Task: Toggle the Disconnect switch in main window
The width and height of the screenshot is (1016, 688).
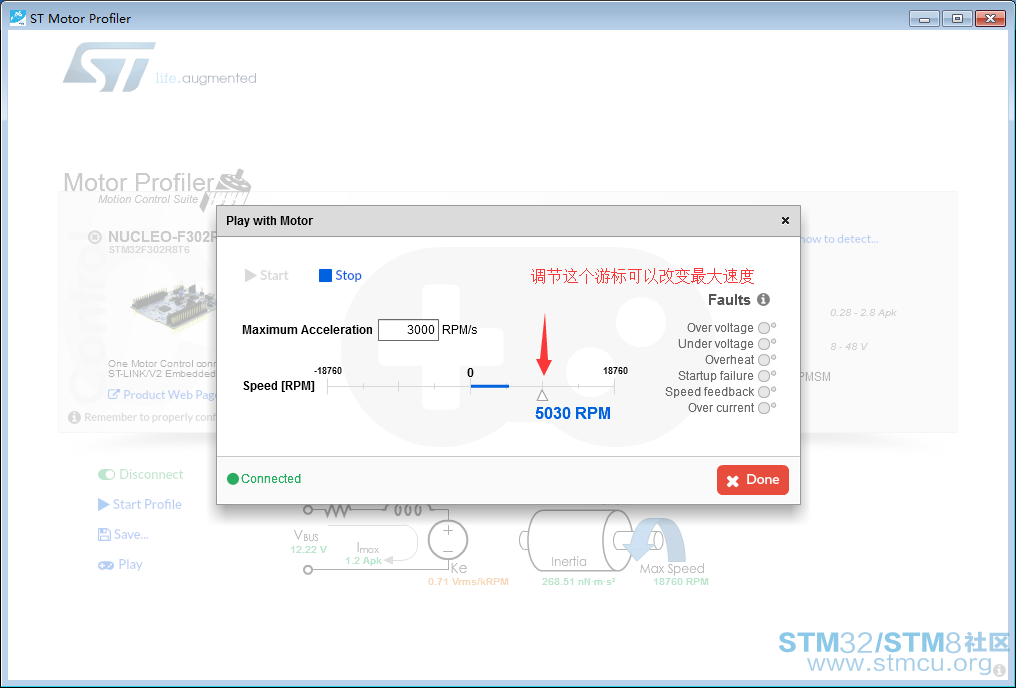Action: (106, 475)
